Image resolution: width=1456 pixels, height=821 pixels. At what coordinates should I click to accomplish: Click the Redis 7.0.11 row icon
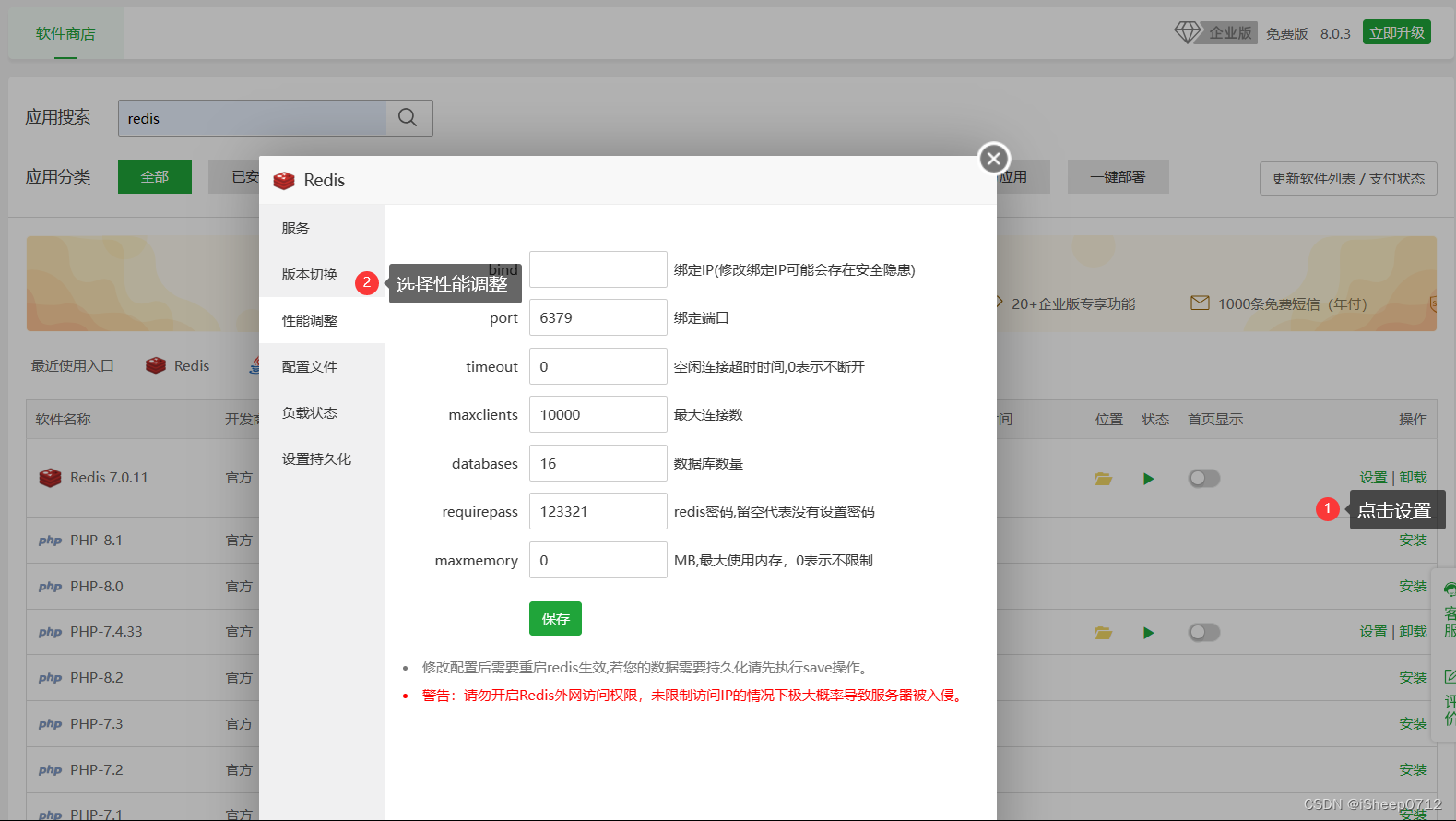pyautogui.click(x=50, y=478)
